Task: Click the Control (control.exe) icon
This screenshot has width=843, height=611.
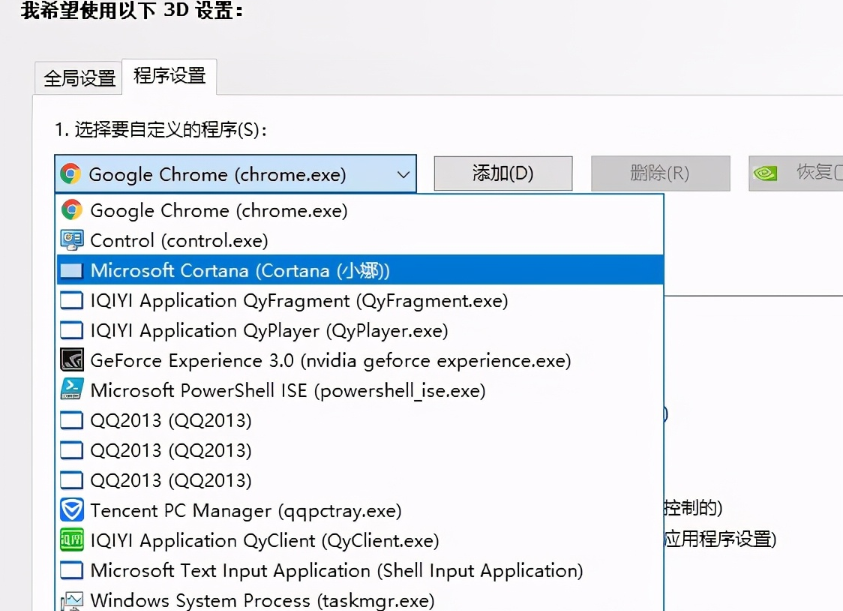Action: [x=72, y=240]
